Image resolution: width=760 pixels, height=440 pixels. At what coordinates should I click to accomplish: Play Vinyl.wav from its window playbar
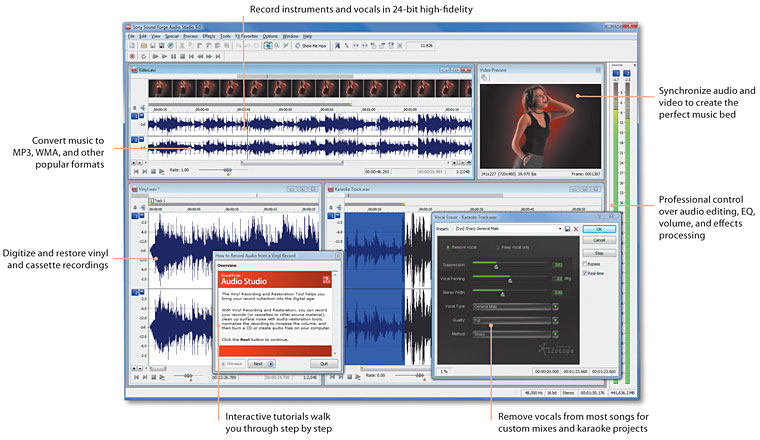click(162, 377)
